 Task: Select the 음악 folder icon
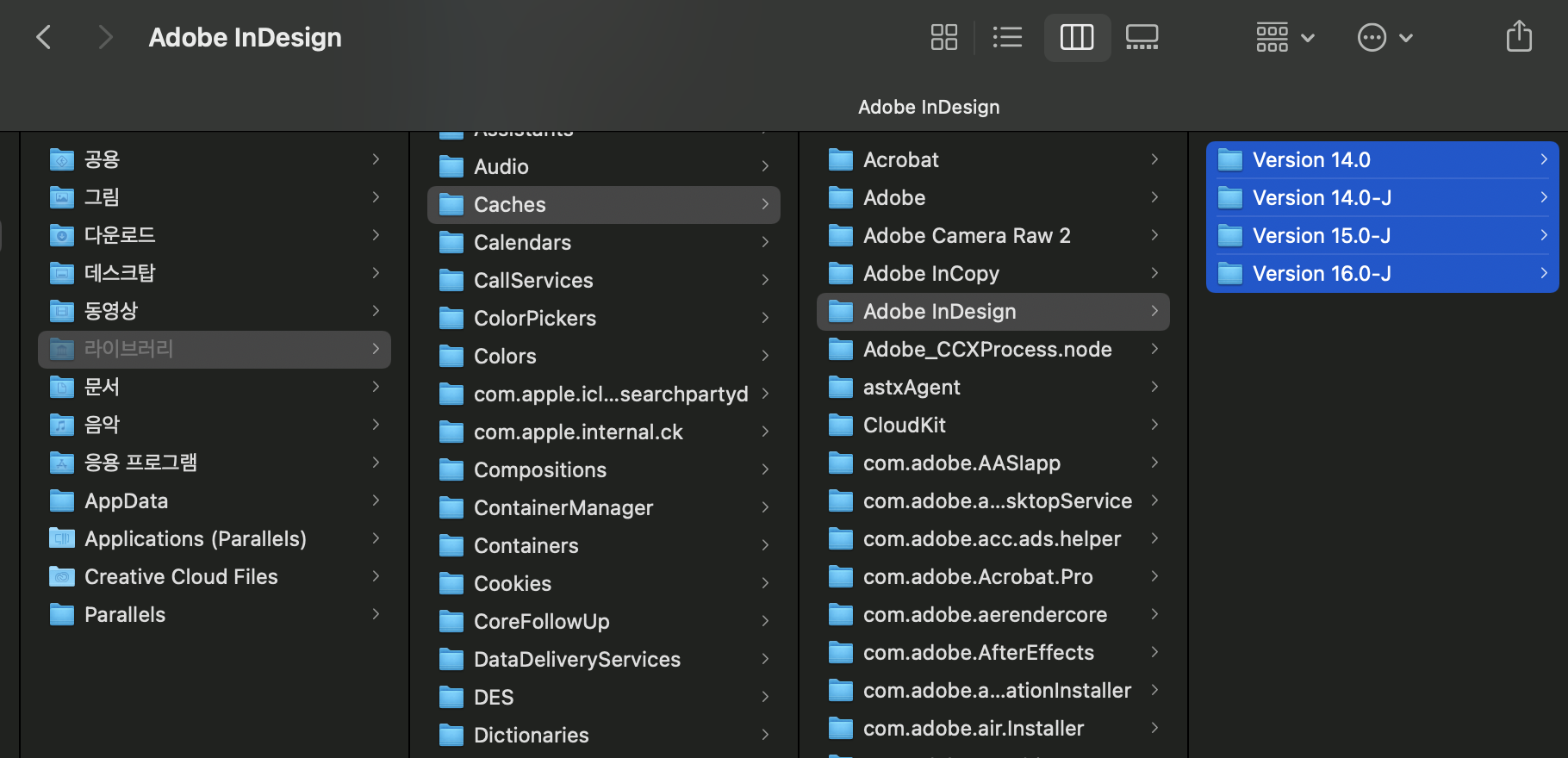point(62,425)
